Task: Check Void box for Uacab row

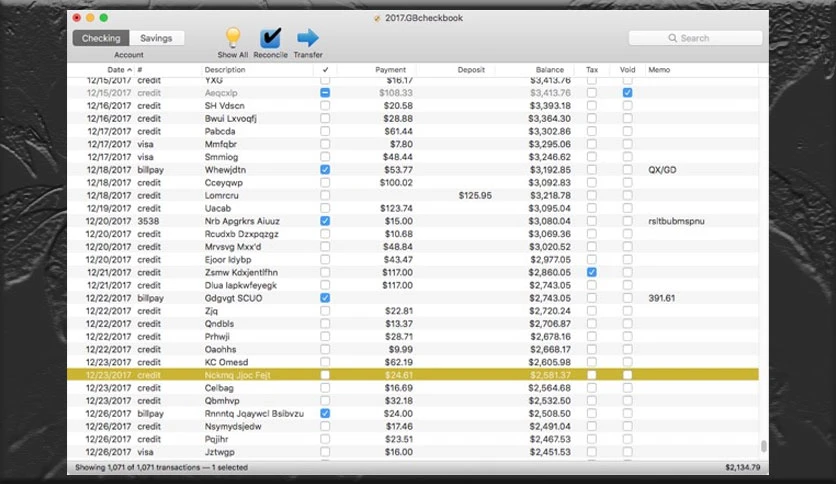Action: (628, 208)
